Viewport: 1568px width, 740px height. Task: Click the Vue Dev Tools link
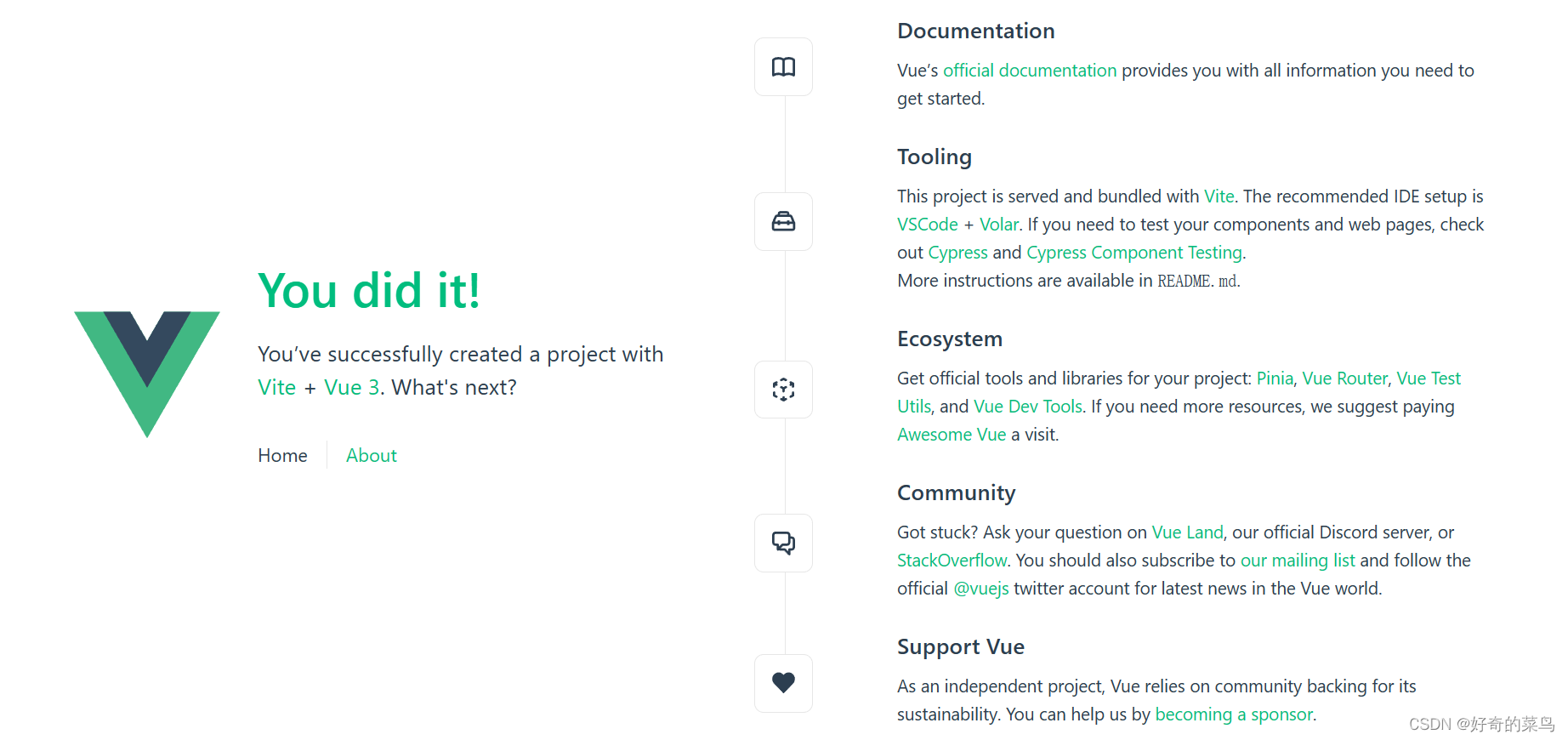pyautogui.click(x=1027, y=406)
